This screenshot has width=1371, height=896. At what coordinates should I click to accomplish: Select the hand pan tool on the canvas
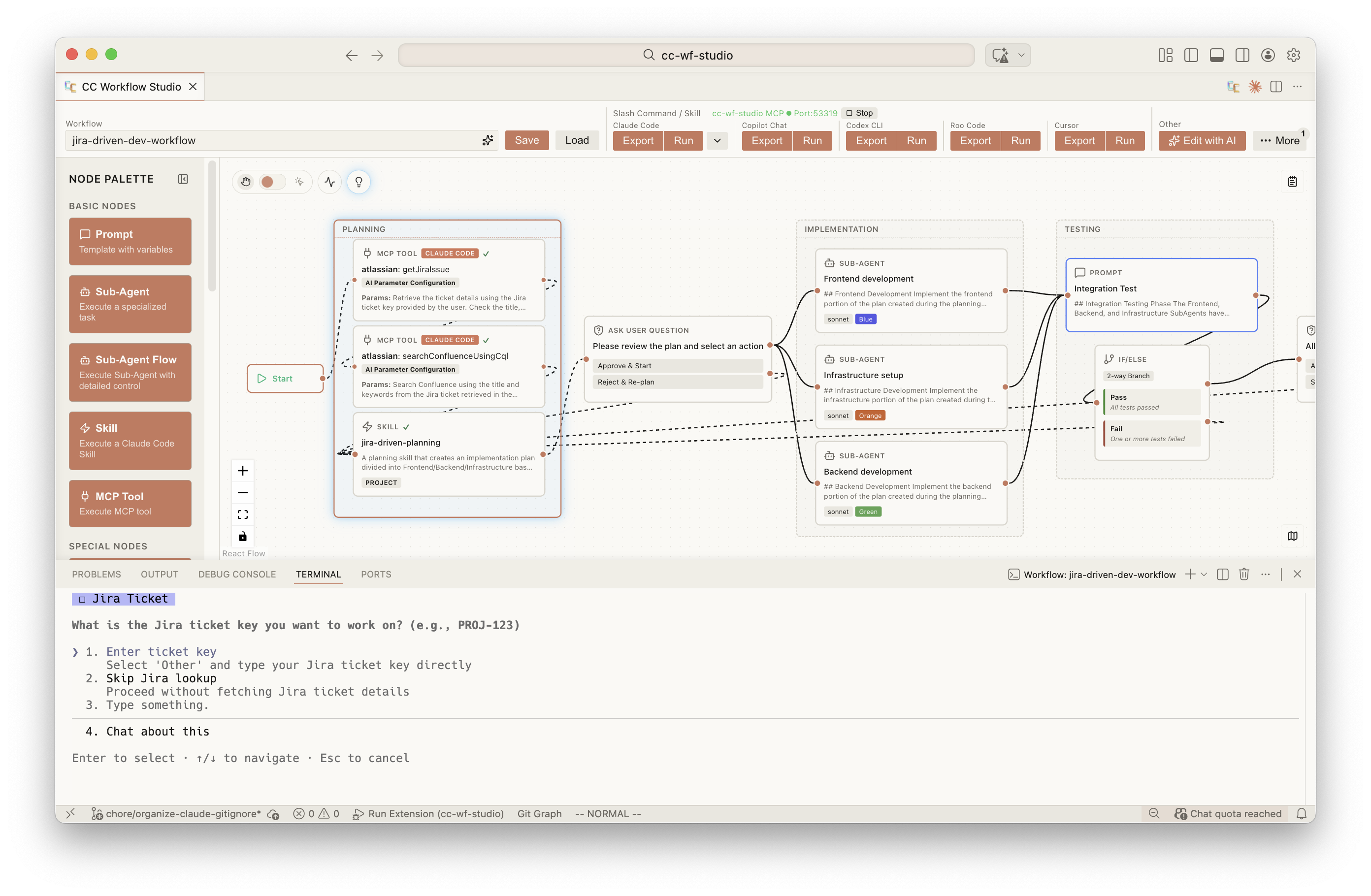(246, 181)
